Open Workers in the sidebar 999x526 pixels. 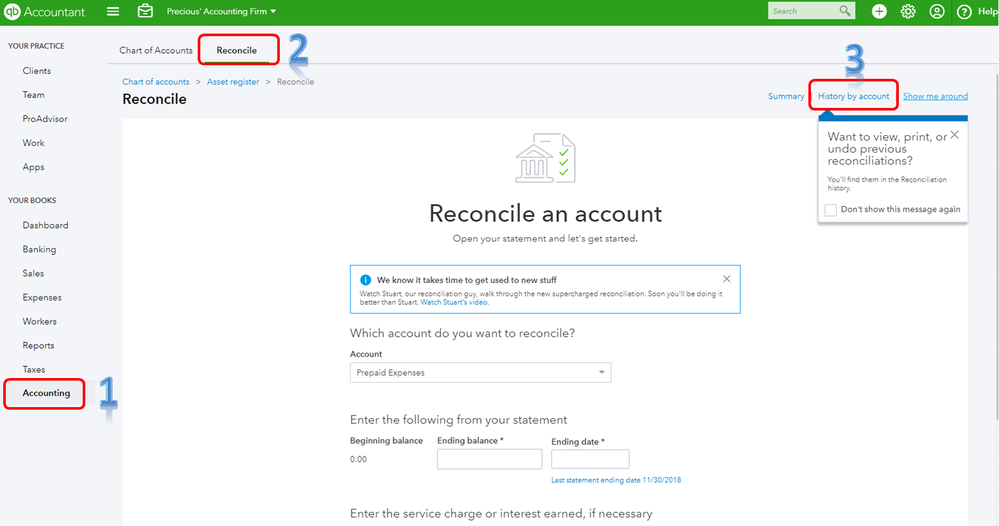coord(40,322)
